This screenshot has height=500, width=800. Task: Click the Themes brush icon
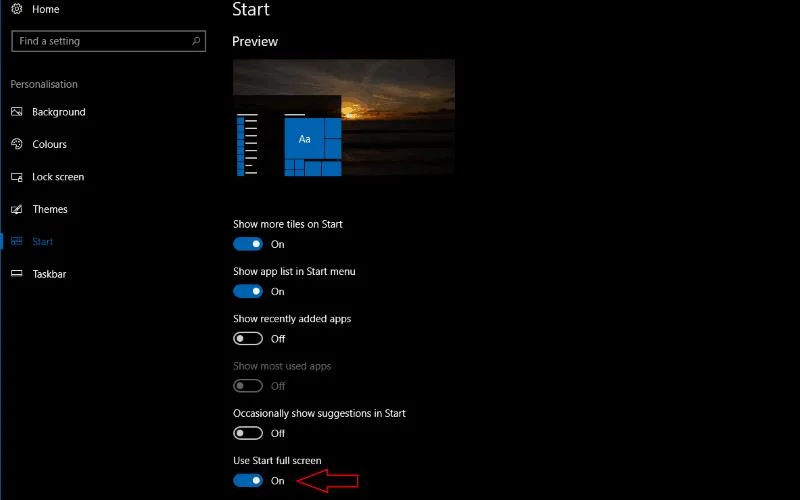click(17, 209)
